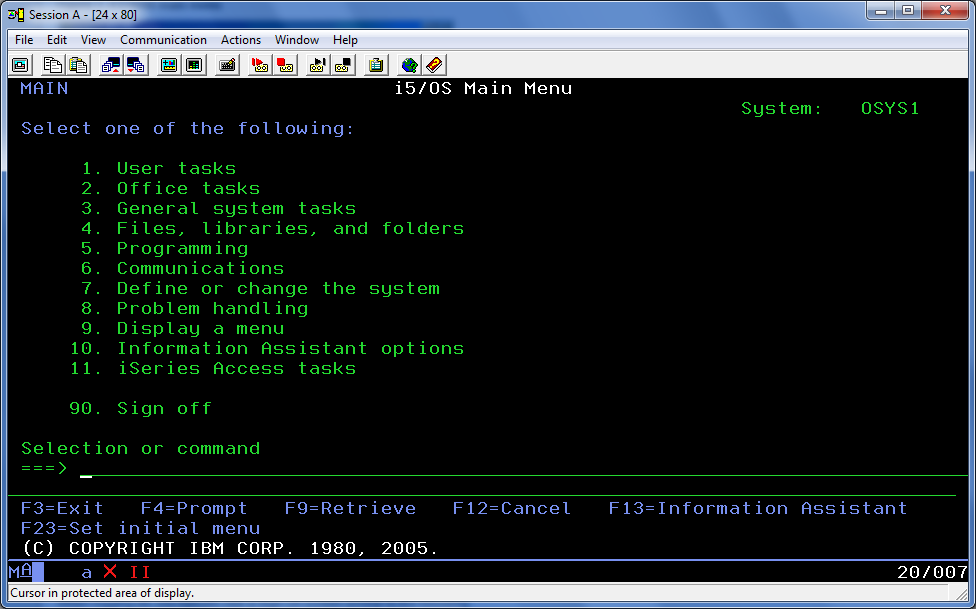The height and width of the screenshot is (609, 976).
Task: Open the Keyboard Remap icon
Action: click(227, 64)
